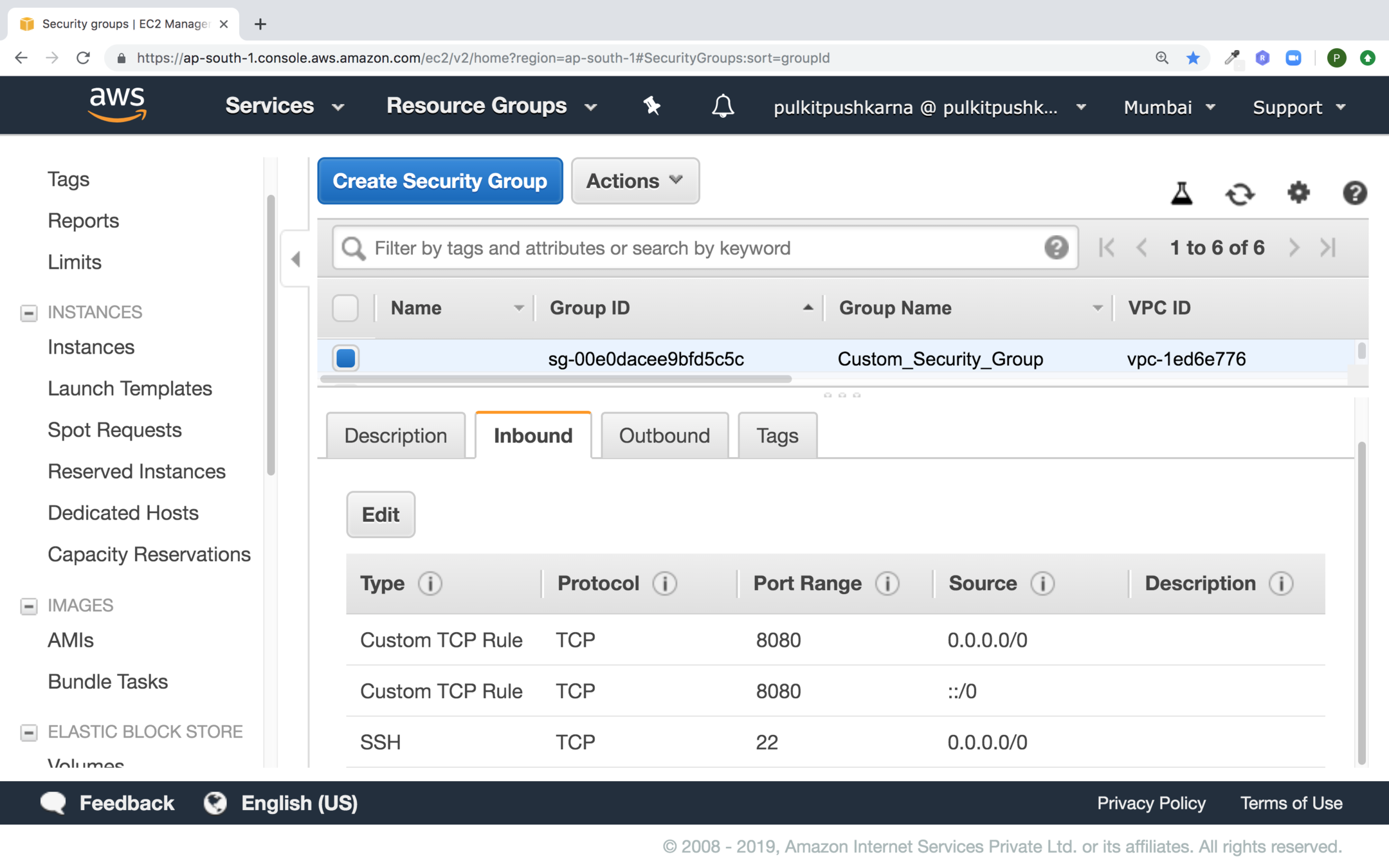Switch to the Description tab
The image size is (1389, 868).
coord(395,436)
